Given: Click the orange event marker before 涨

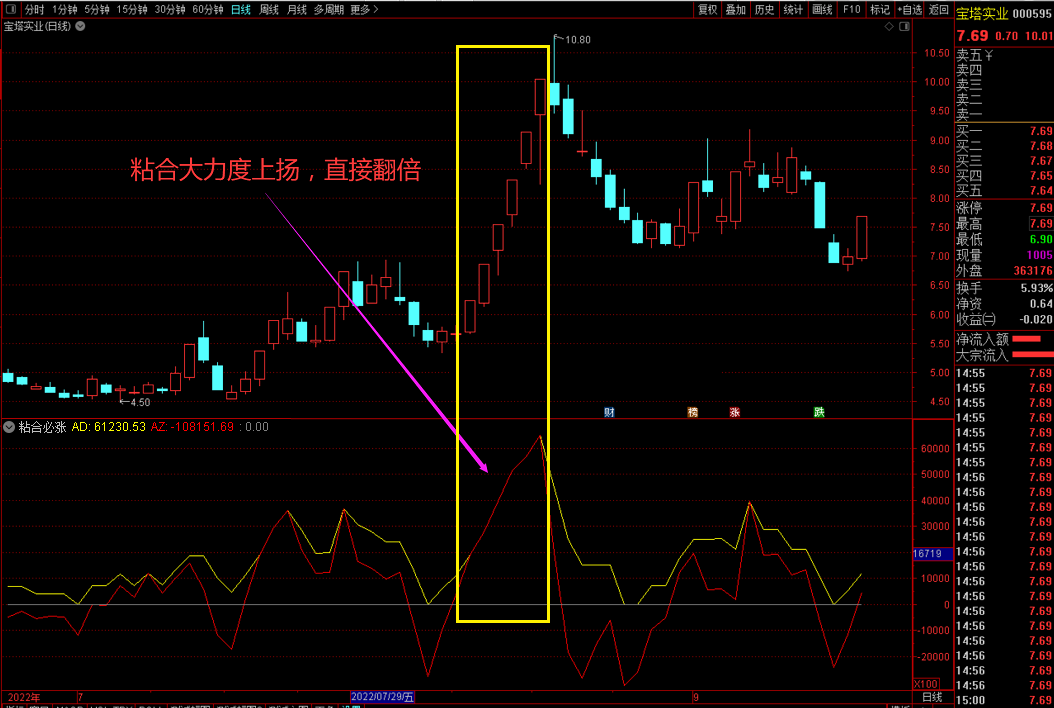Looking at the screenshot, I should (x=693, y=412).
